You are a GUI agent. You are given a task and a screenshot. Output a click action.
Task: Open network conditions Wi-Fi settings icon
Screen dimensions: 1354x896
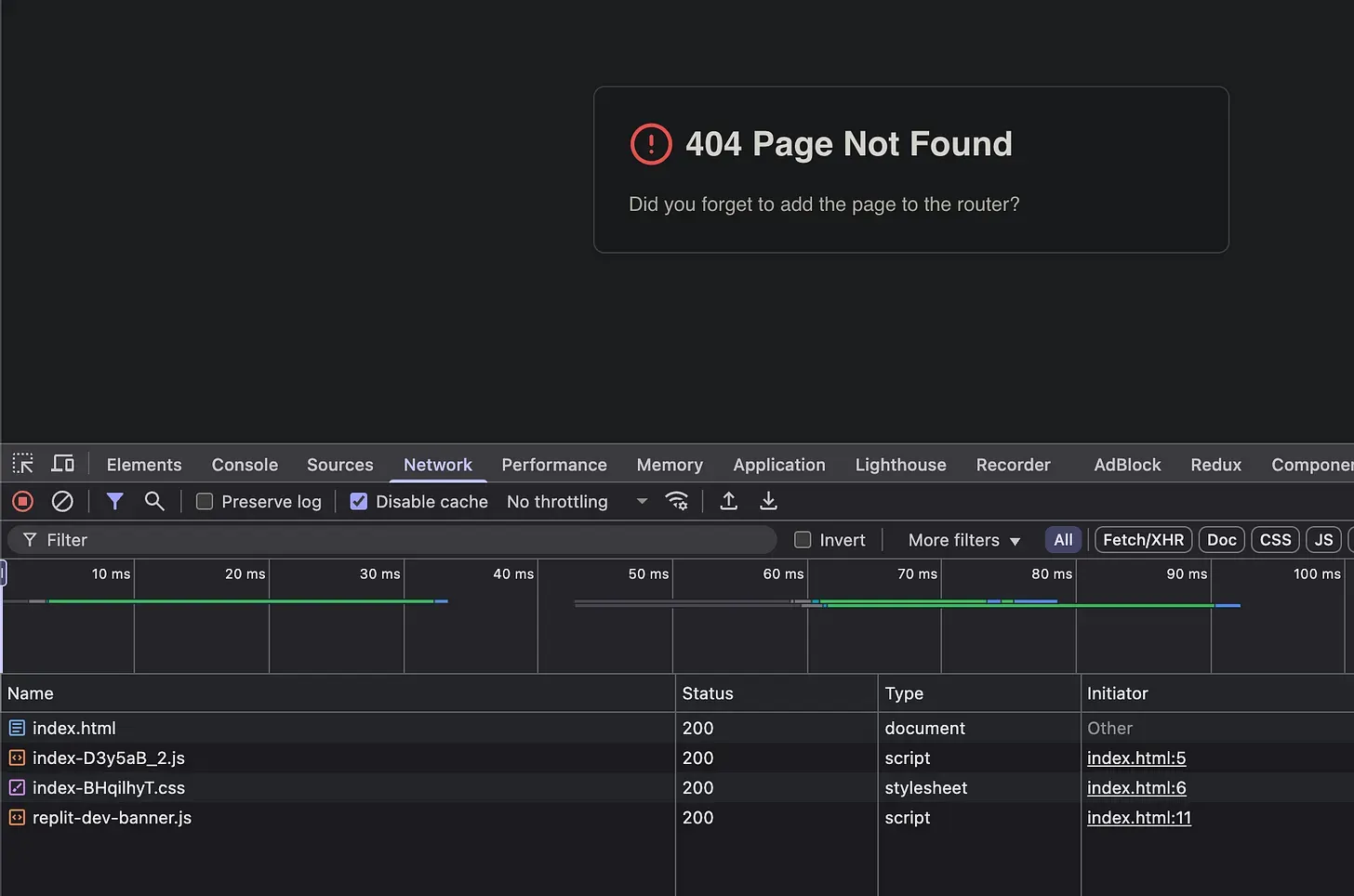click(677, 502)
